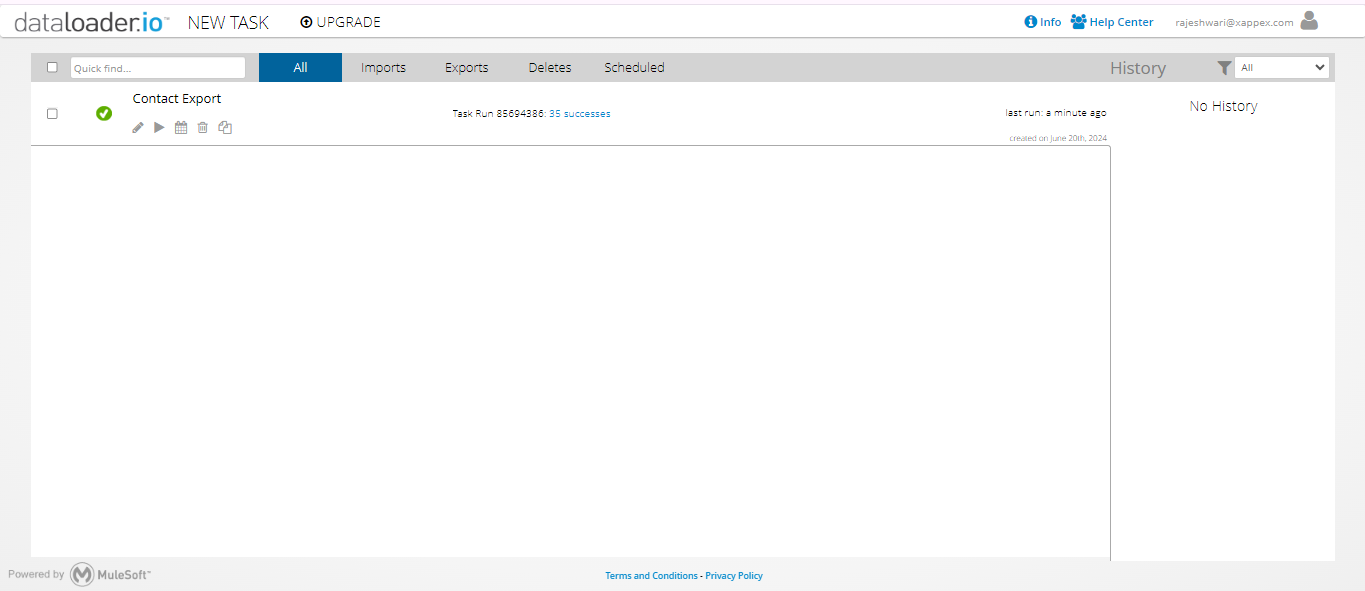
Task: Click the filter funnel icon beside History
Action: click(x=1224, y=67)
